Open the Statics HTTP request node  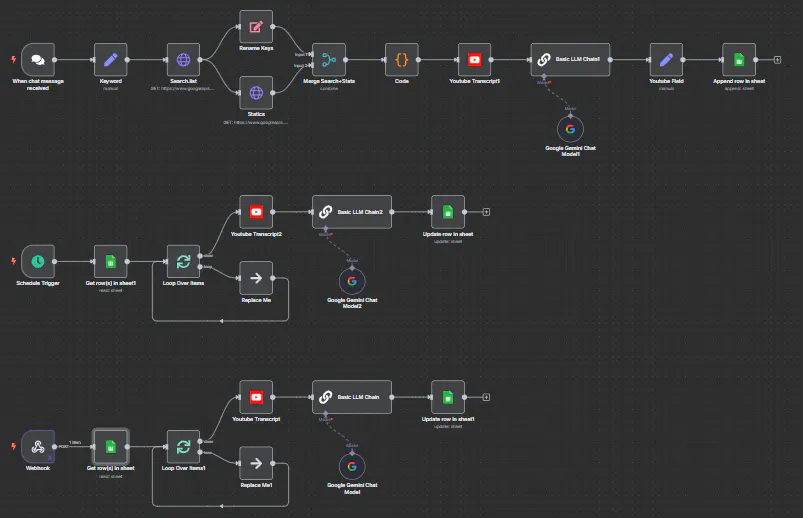click(256, 93)
